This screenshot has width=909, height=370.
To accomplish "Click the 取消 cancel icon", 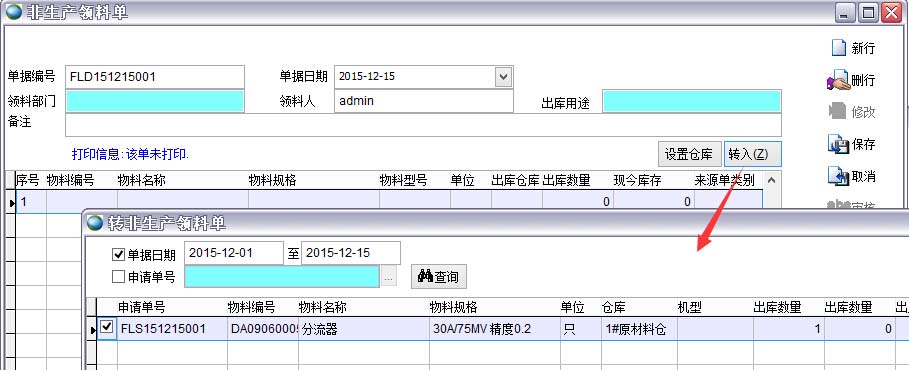I will [x=838, y=176].
